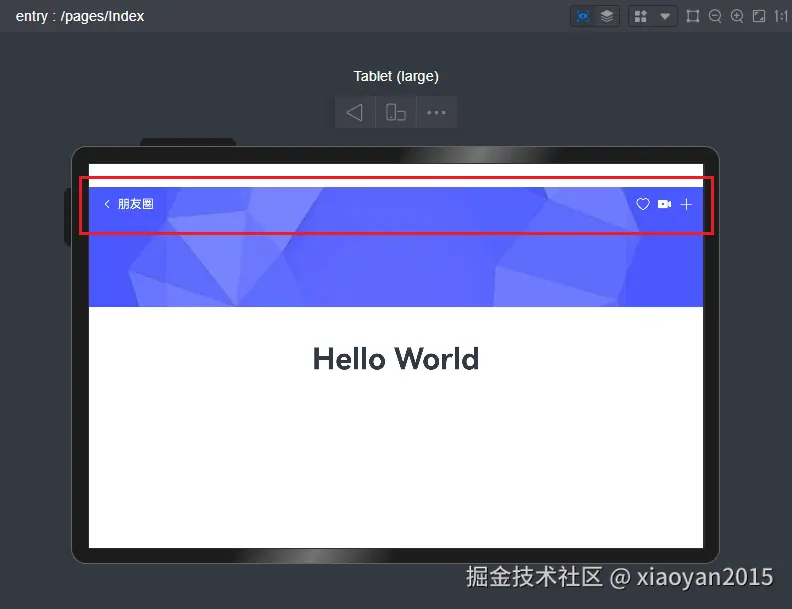Tap the plus icon in title bar
The width and height of the screenshot is (792, 609).
pyautogui.click(x=686, y=204)
